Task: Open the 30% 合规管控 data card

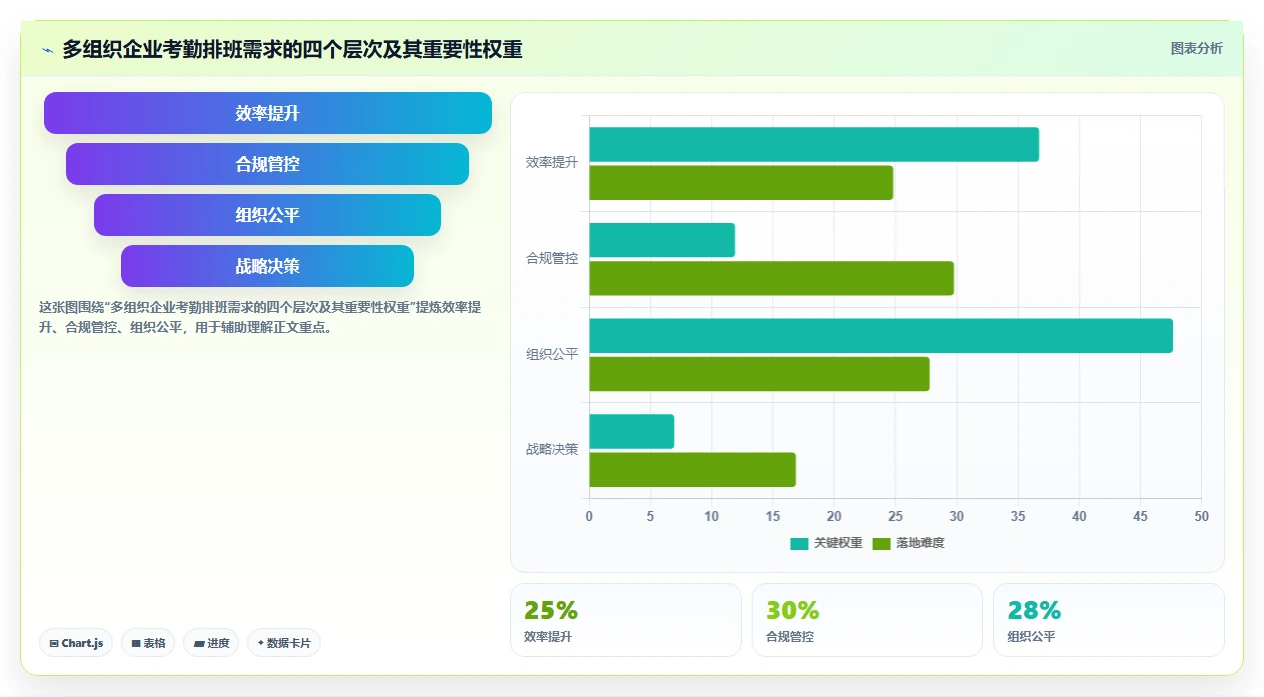Action: tap(867, 620)
